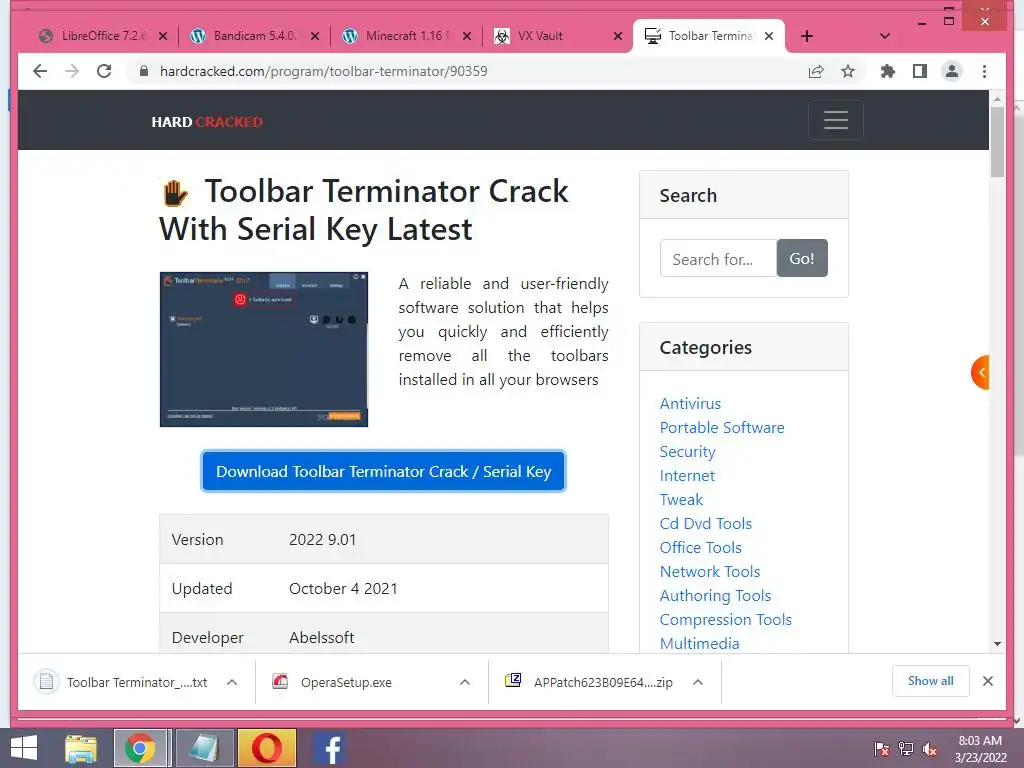Viewport: 1024px width, 768px height.
Task: Click the HARD CRACKED site logo
Action: click(x=207, y=122)
